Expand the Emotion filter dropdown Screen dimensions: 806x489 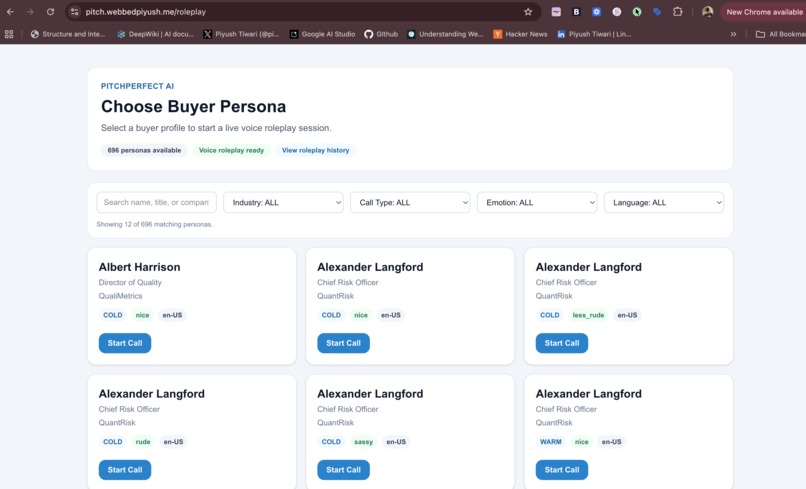[537, 203]
